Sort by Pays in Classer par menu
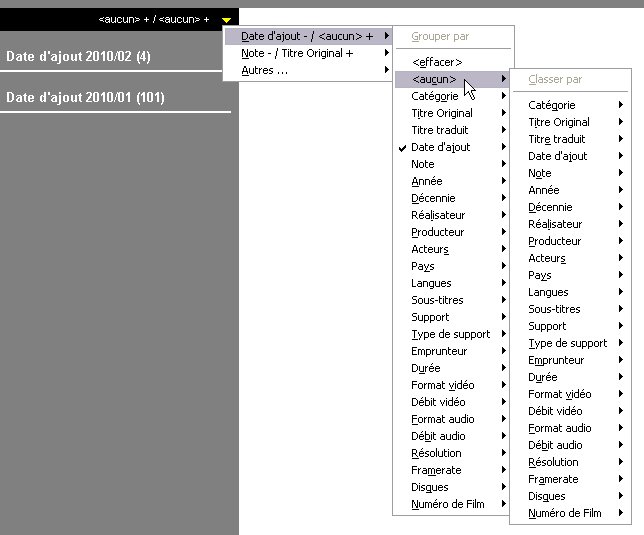Viewport: 644px width, 535px height. tap(570, 275)
